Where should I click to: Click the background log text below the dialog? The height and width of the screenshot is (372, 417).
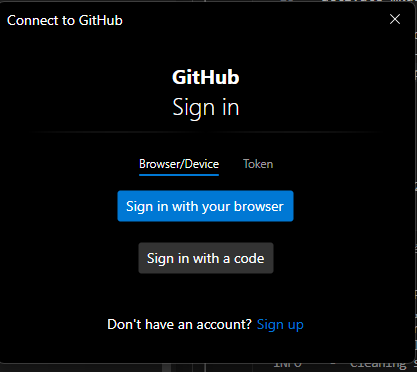(340, 366)
